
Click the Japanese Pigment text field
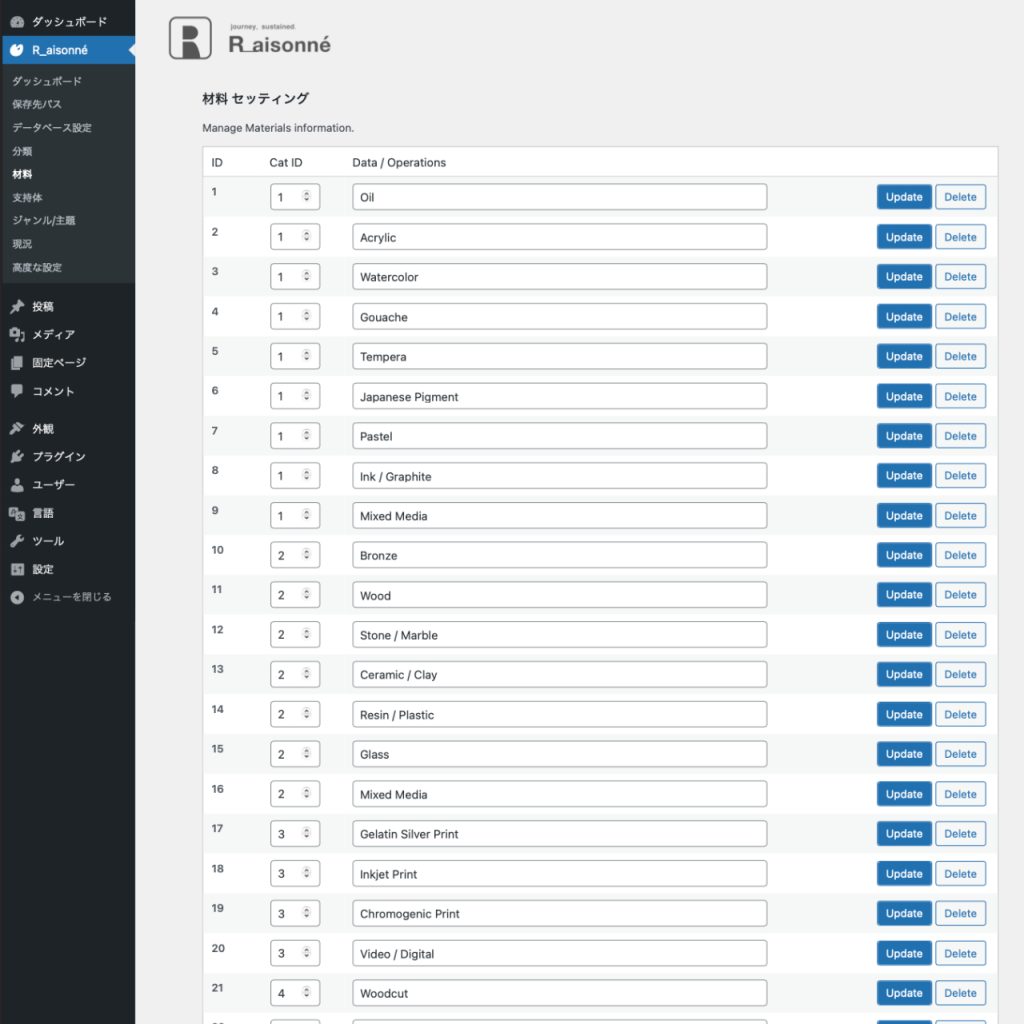pos(559,396)
